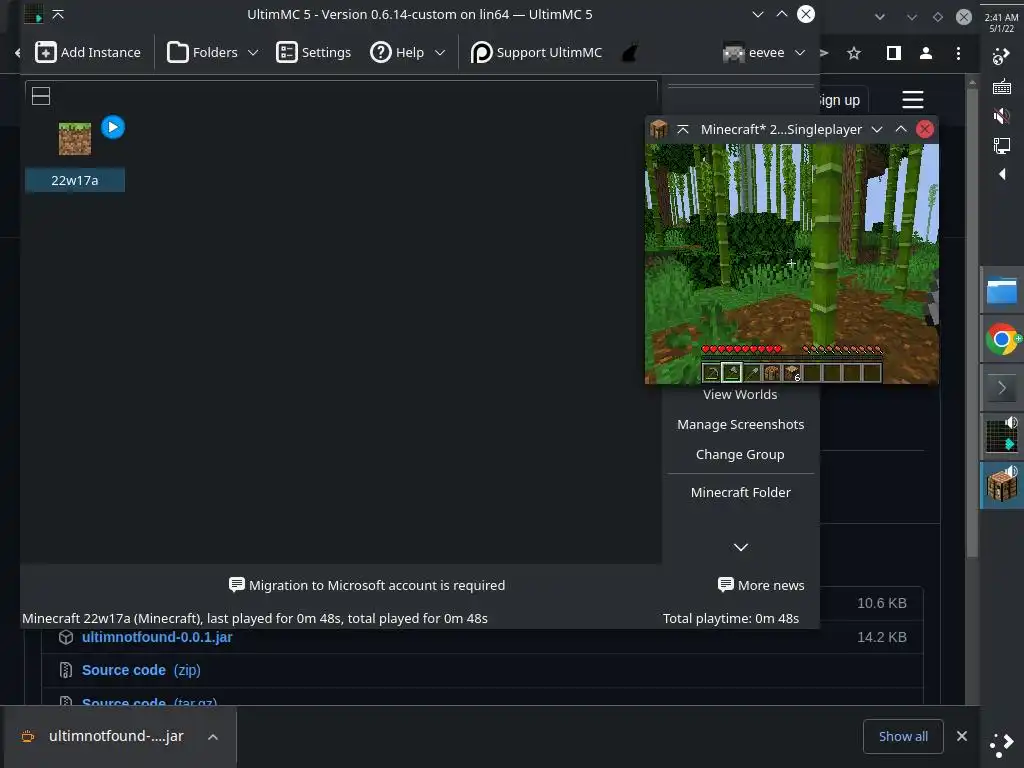Screen dimensions: 1024x768
Task: Open the Help menu button
Action: click(x=397, y=52)
